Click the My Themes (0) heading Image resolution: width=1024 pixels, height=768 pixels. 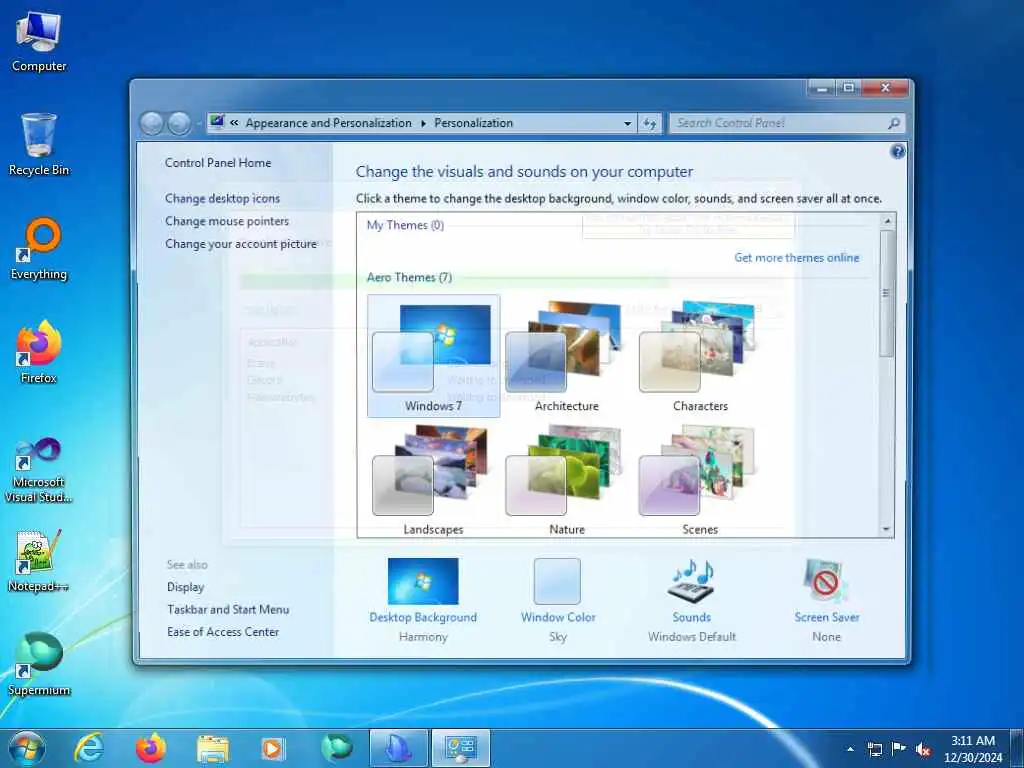(x=405, y=225)
